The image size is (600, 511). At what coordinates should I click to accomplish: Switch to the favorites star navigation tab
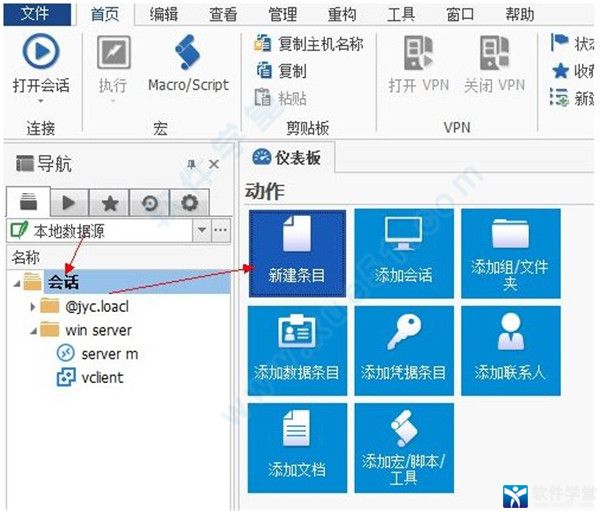pyautogui.click(x=110, y=202)
